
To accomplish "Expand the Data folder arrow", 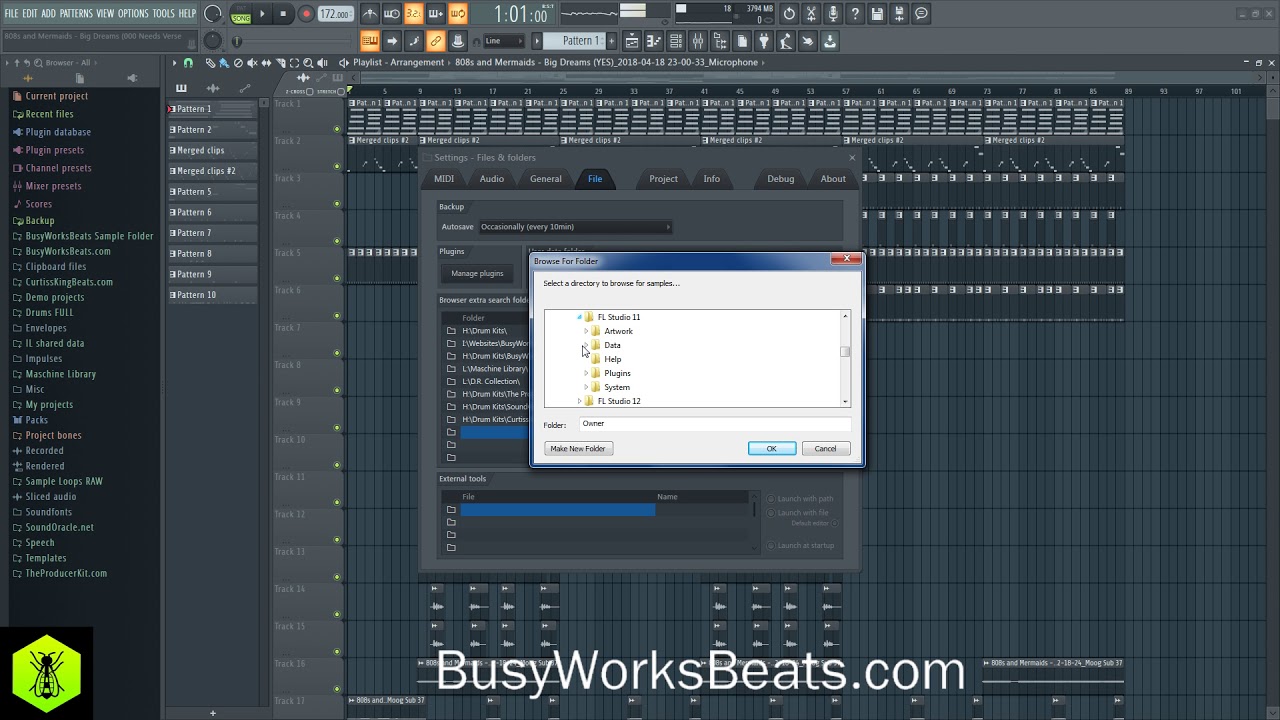I will pyautogui.click(x=586, y=345).
